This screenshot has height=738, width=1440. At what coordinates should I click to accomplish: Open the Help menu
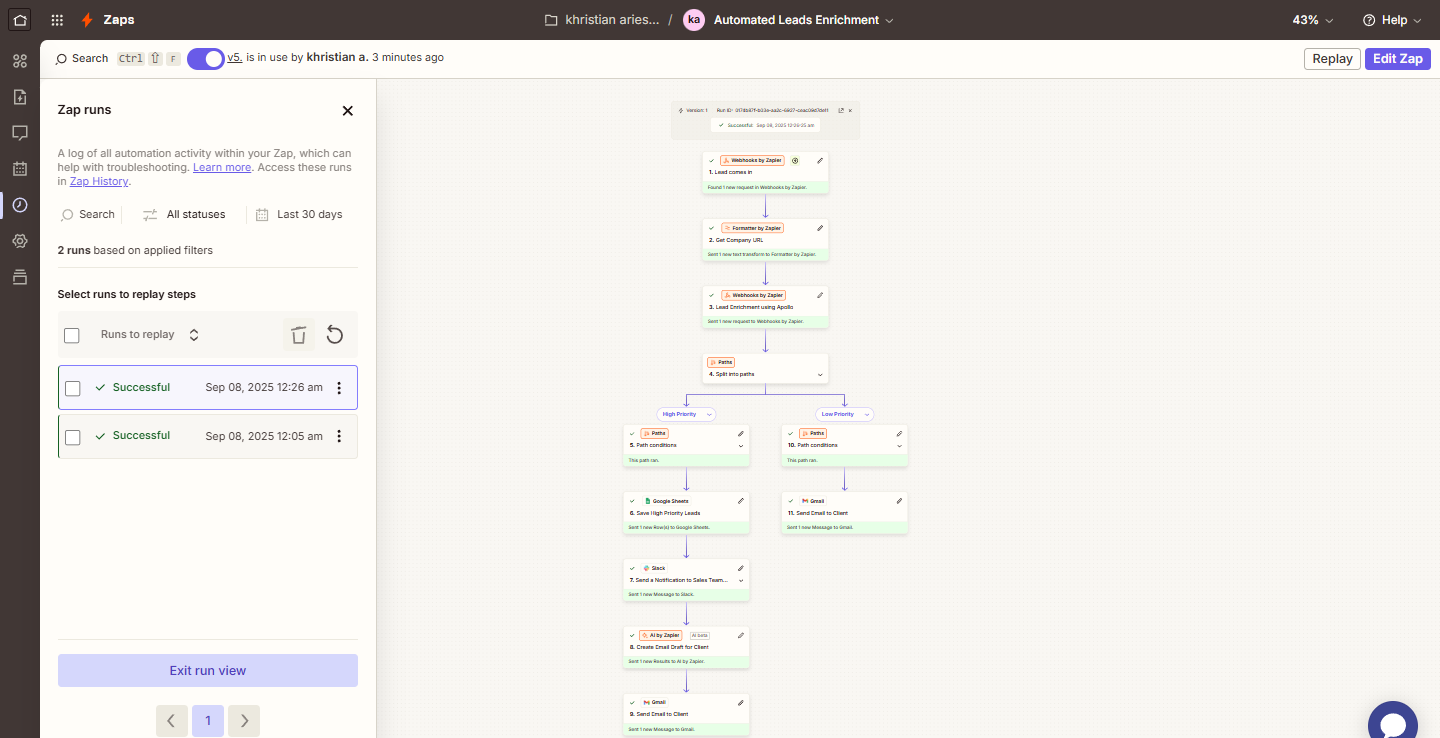point(1391,20)
